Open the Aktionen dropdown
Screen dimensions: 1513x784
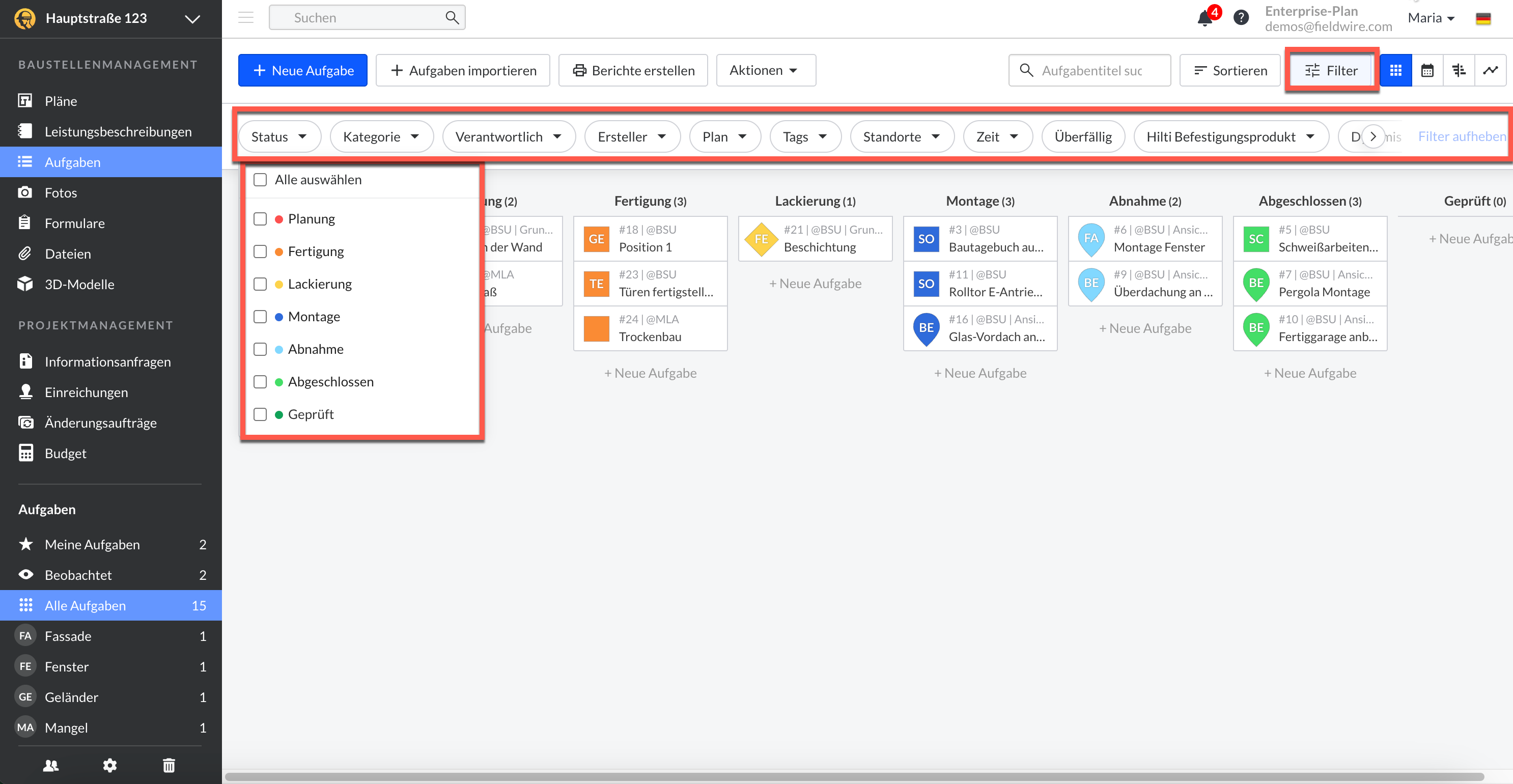click(x=765, y=70)
